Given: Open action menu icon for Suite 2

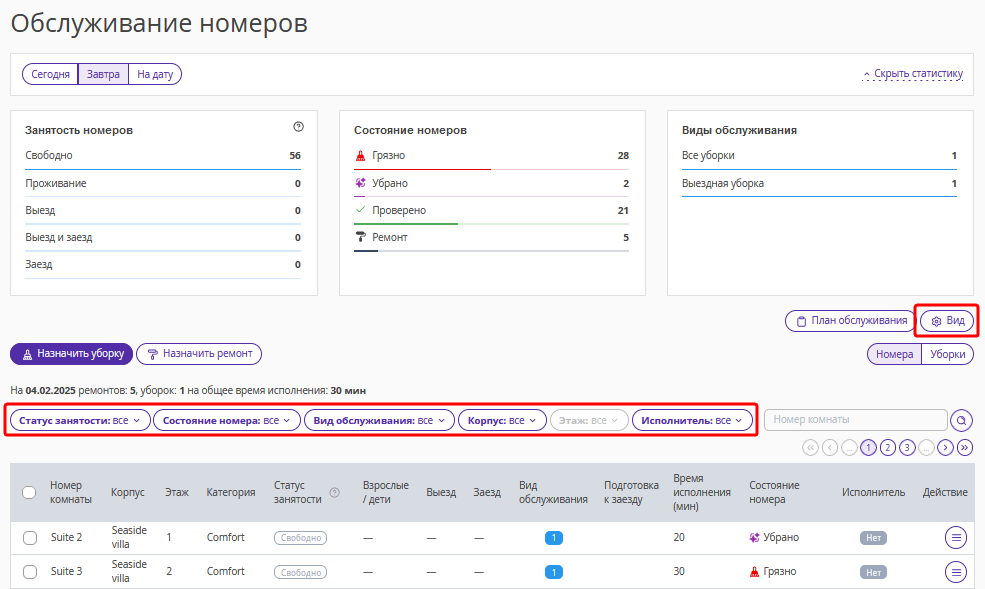Looking at the screenshot, I should 955,538.
